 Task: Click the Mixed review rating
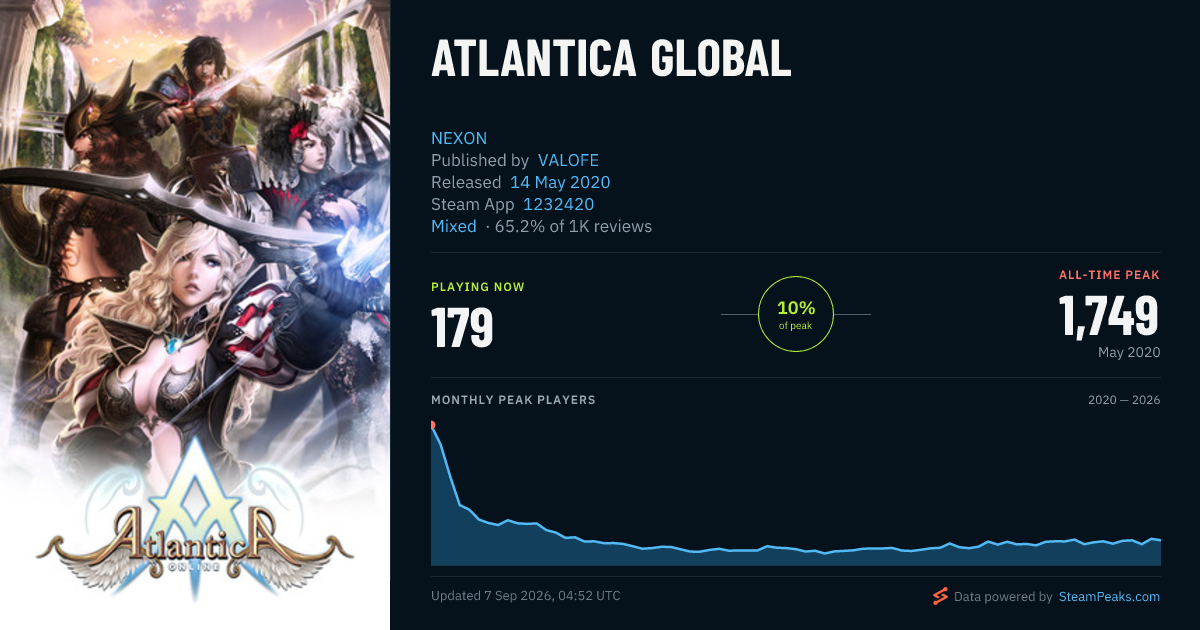click(x=454, y=226)
